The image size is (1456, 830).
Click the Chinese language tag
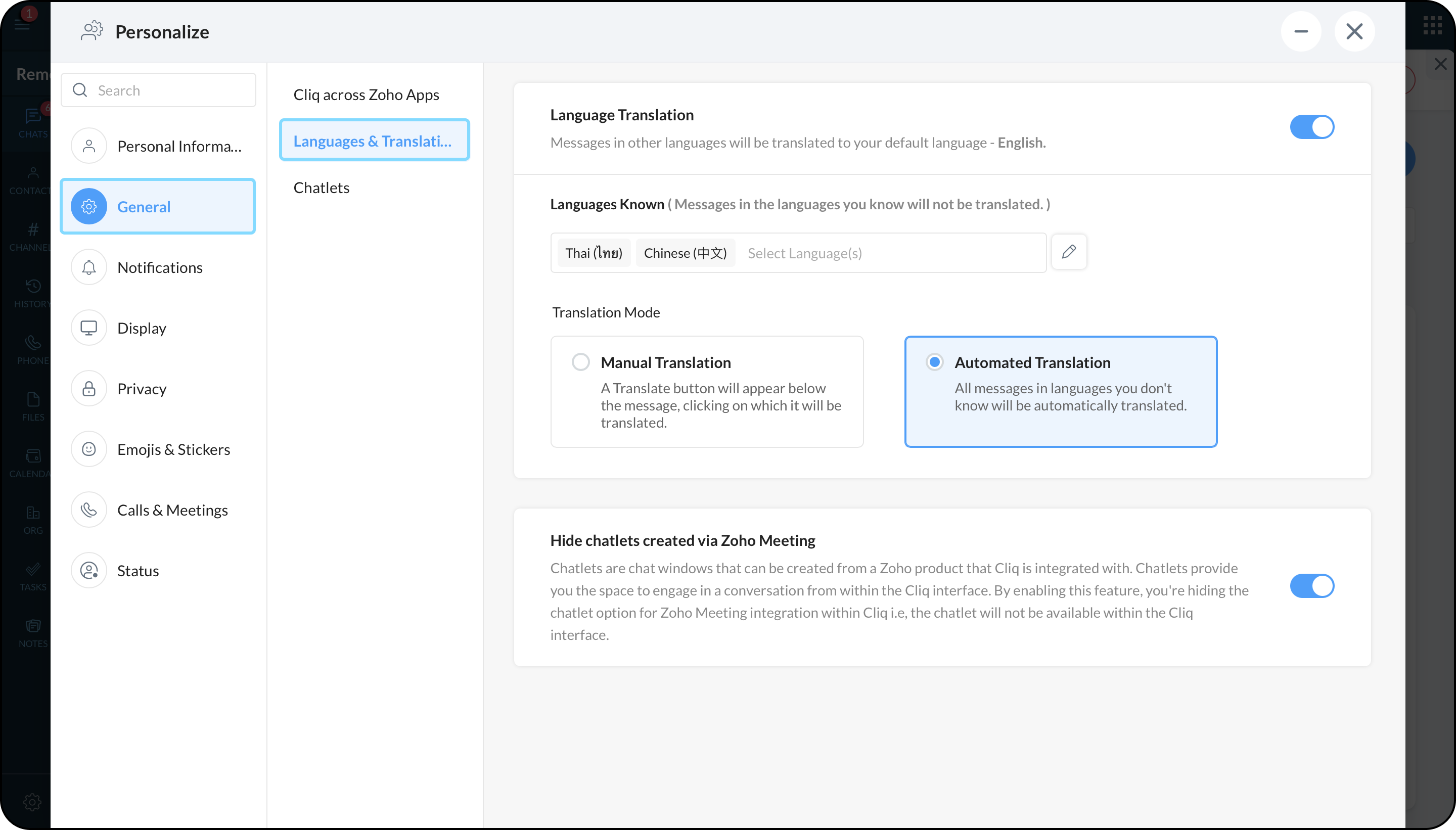685,253
